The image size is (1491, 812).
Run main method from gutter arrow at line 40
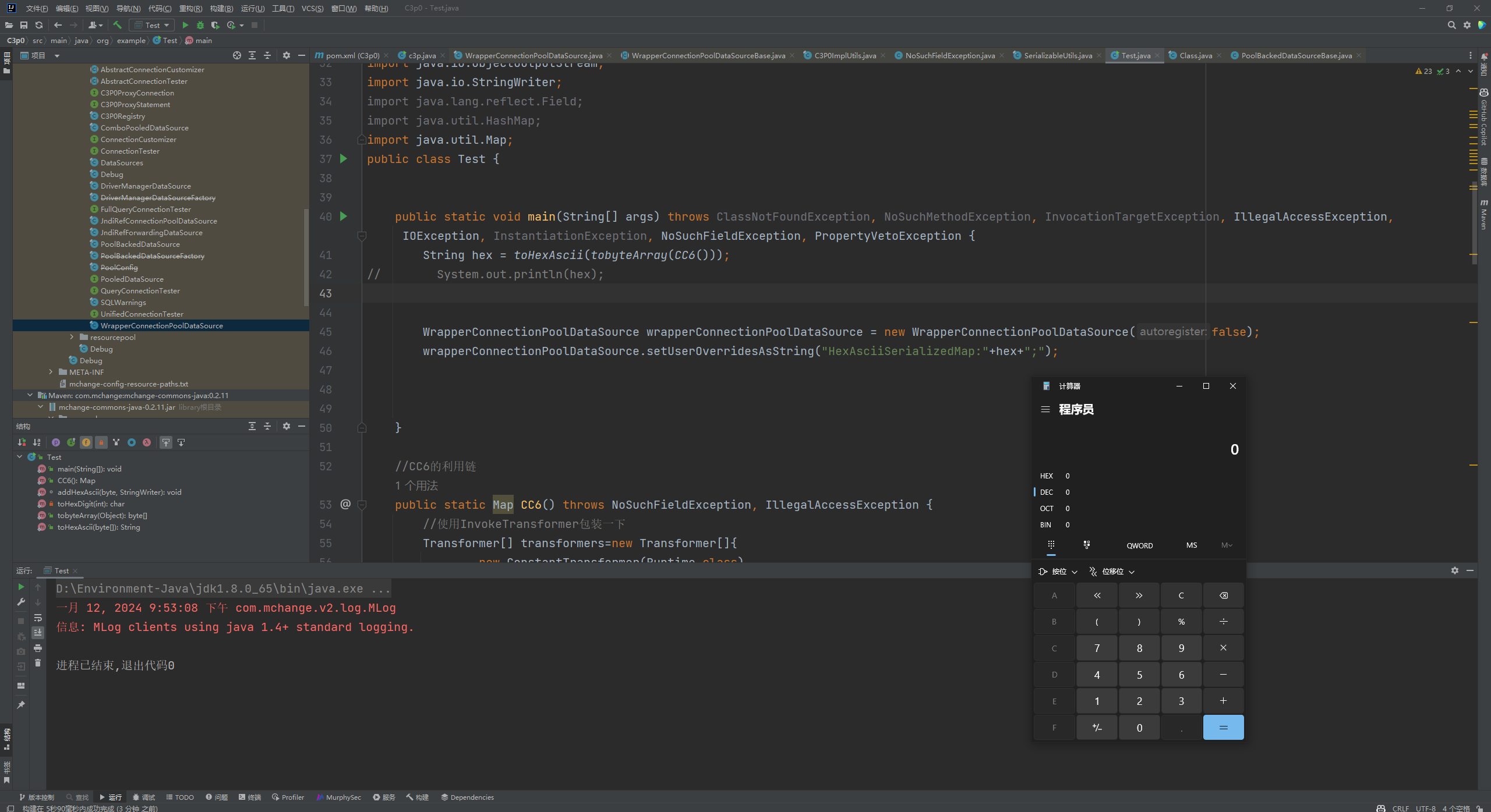coord(344,217)
